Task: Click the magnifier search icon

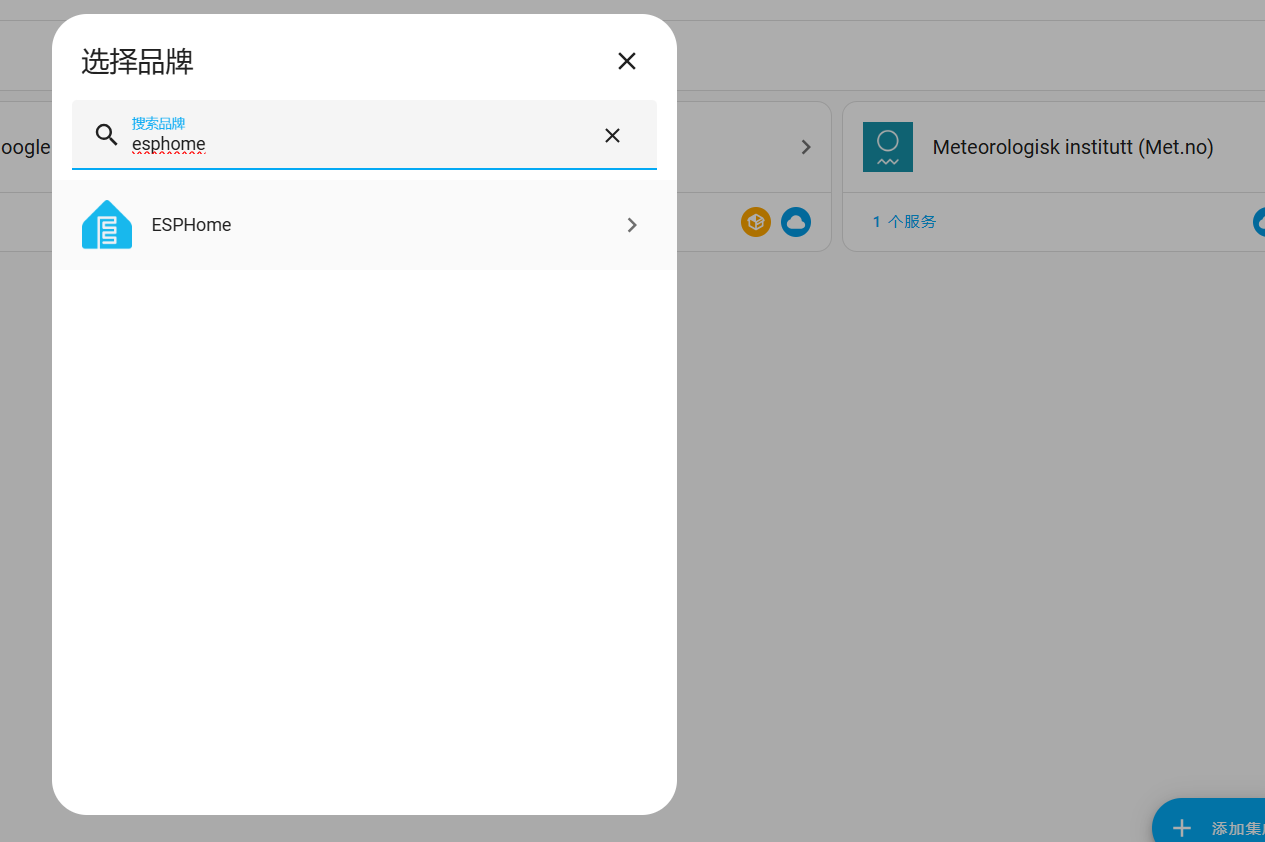Action: pyautogui.click(x=107, y=135)
